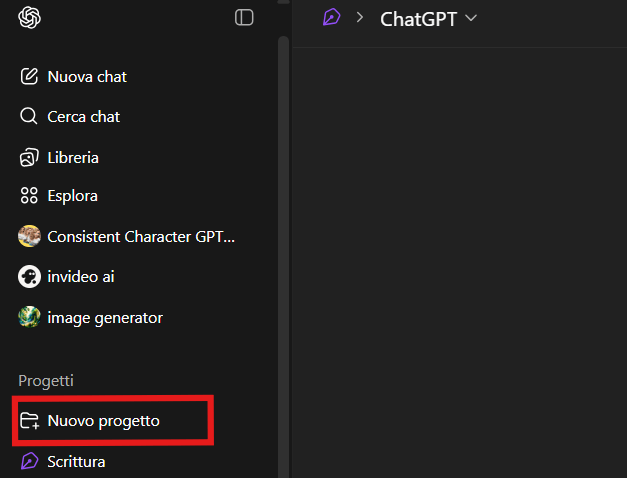Select the Libreria menu label
The width and height of the screenshot is (627, 478).
tap(73, 157)
